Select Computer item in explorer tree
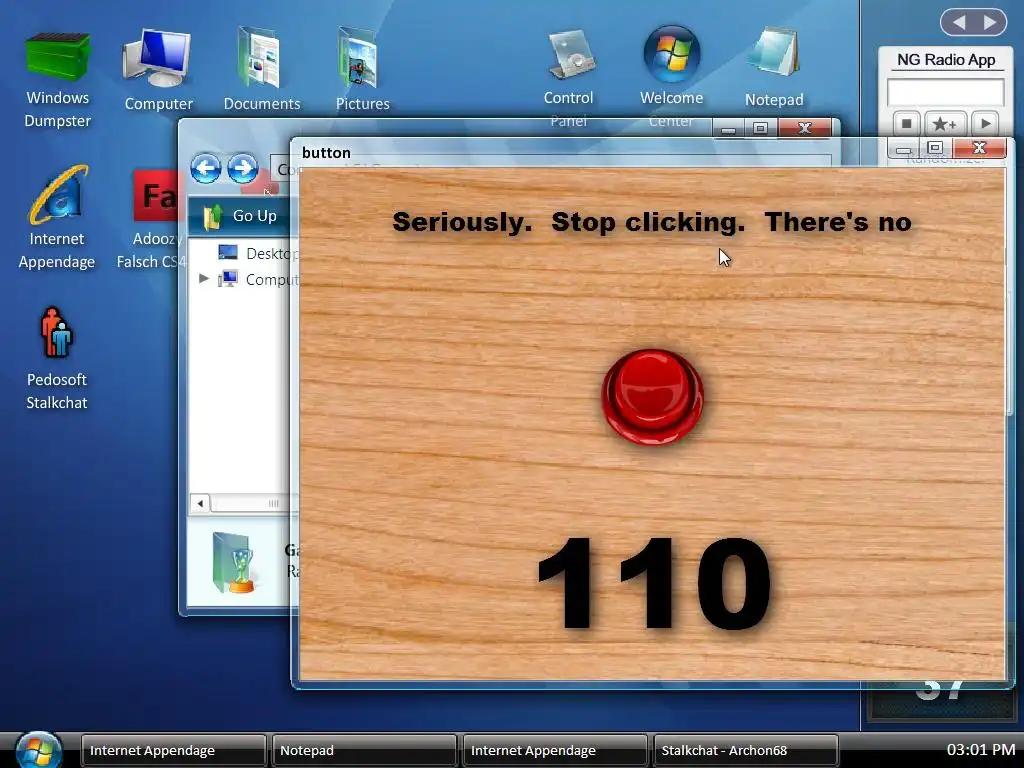The image size is (1024, 768). (x=257, y=280)
